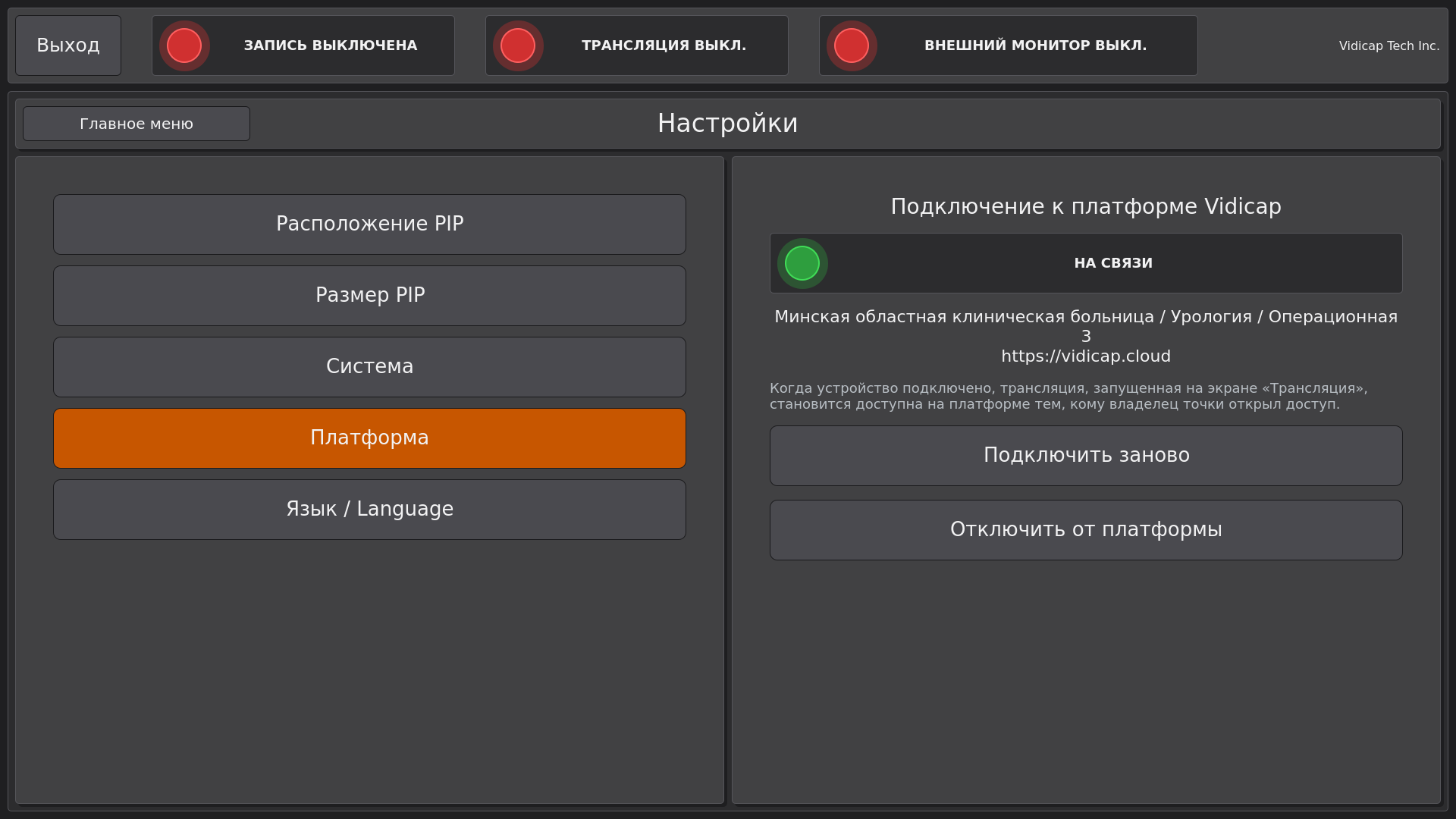This screenshot has width=1456, height=819.
Task: Click the red external monitor indicator
Action: (852, 45)
